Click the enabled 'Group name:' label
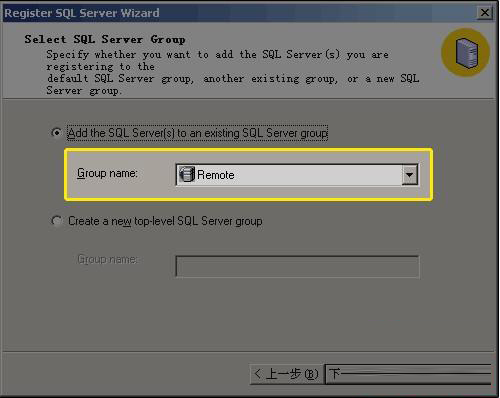Screen dimensions: 500x398 107,173
